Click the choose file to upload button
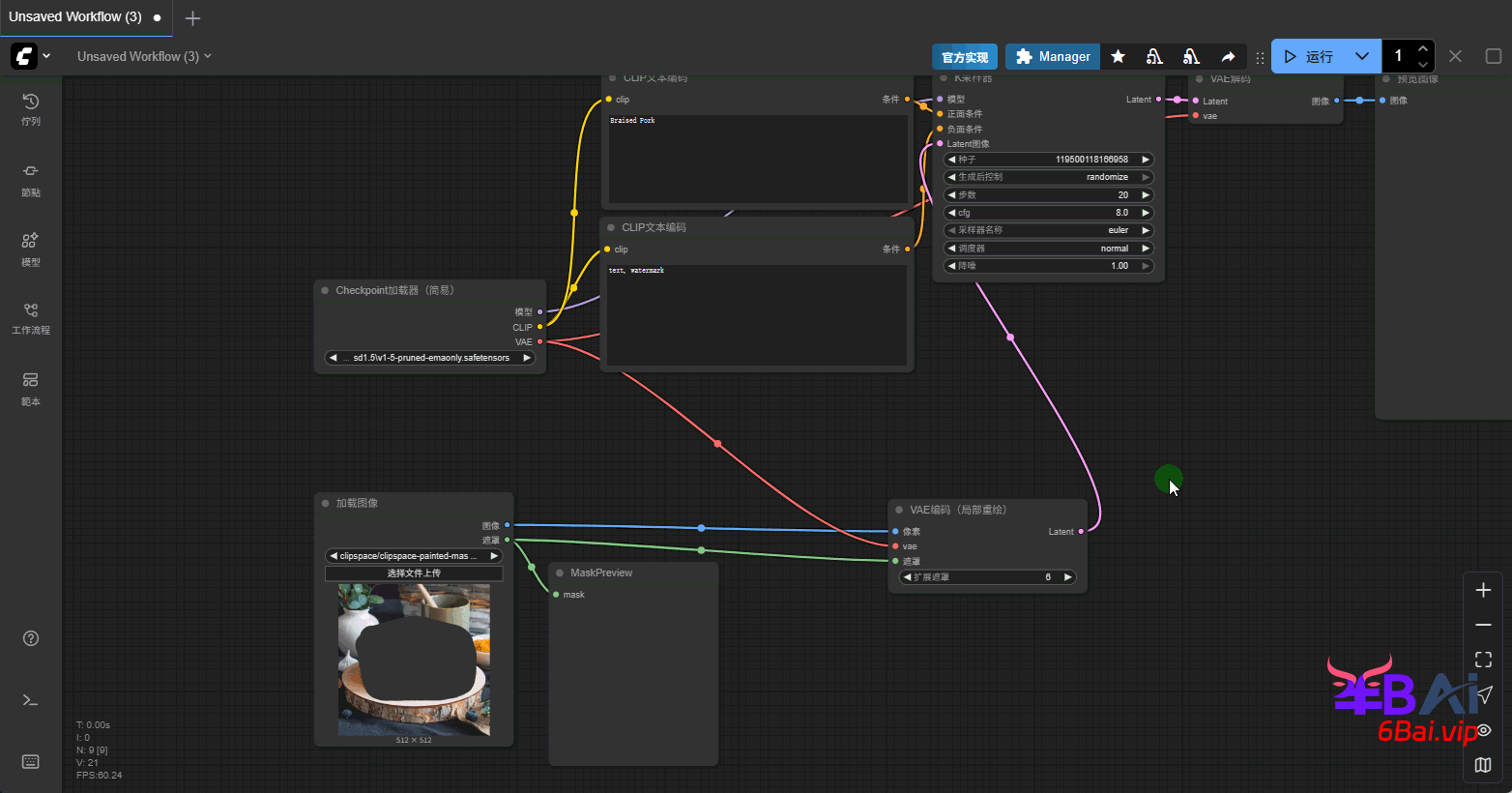This screenshot has height=793, width=1512. click(414, 573)
